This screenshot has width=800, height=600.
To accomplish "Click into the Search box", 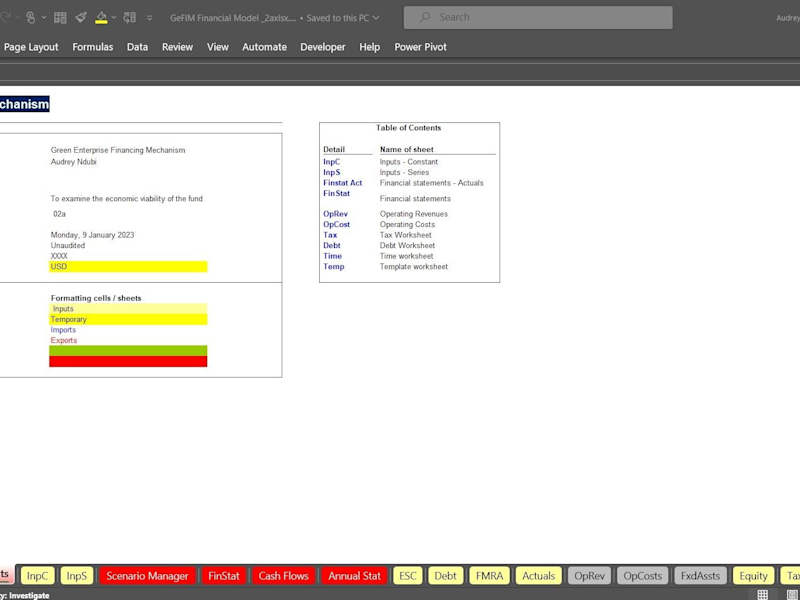I will [538, 17].
